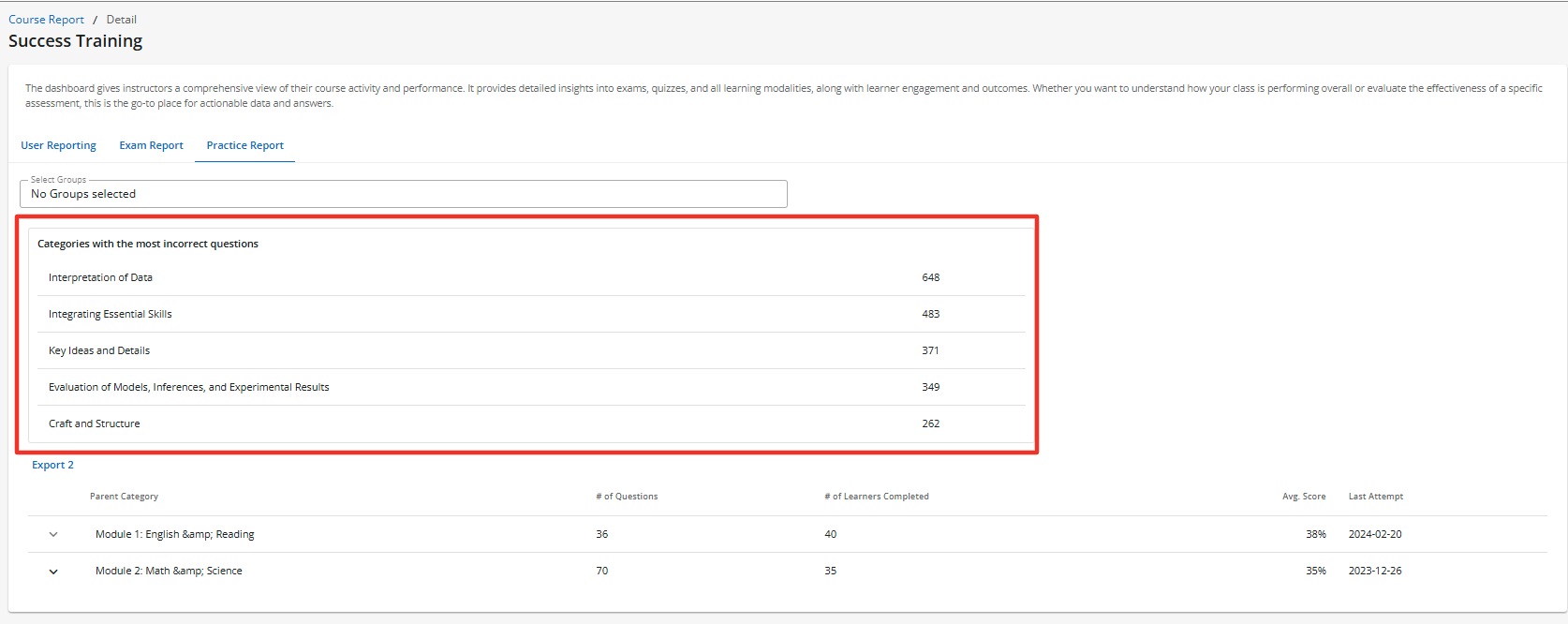Sort by # of Learners Completed header
Viewport: 1568px width, 624px height.
tap(877, 497)
